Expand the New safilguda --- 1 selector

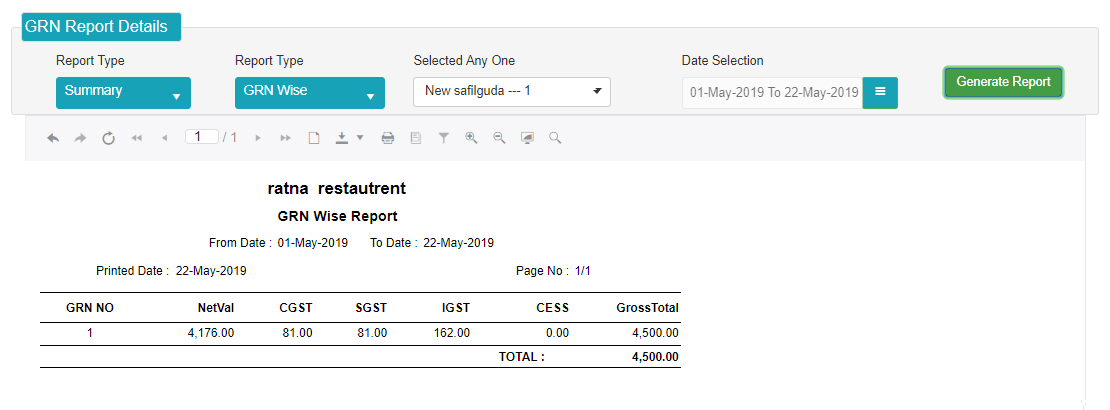(x=512, y=92)
